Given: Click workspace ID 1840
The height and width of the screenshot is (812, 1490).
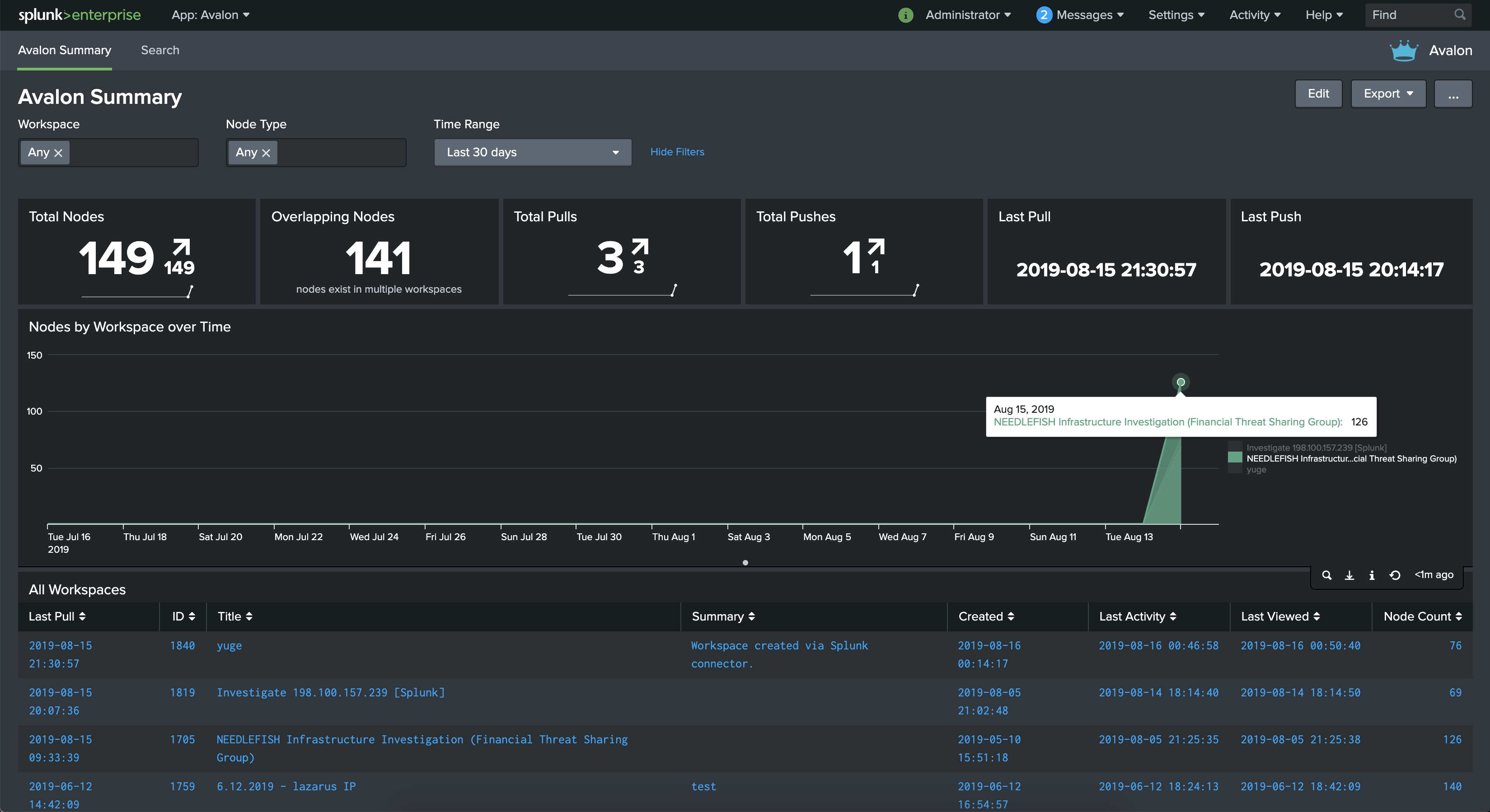Looking at the screenshot, I should point(182,646).
